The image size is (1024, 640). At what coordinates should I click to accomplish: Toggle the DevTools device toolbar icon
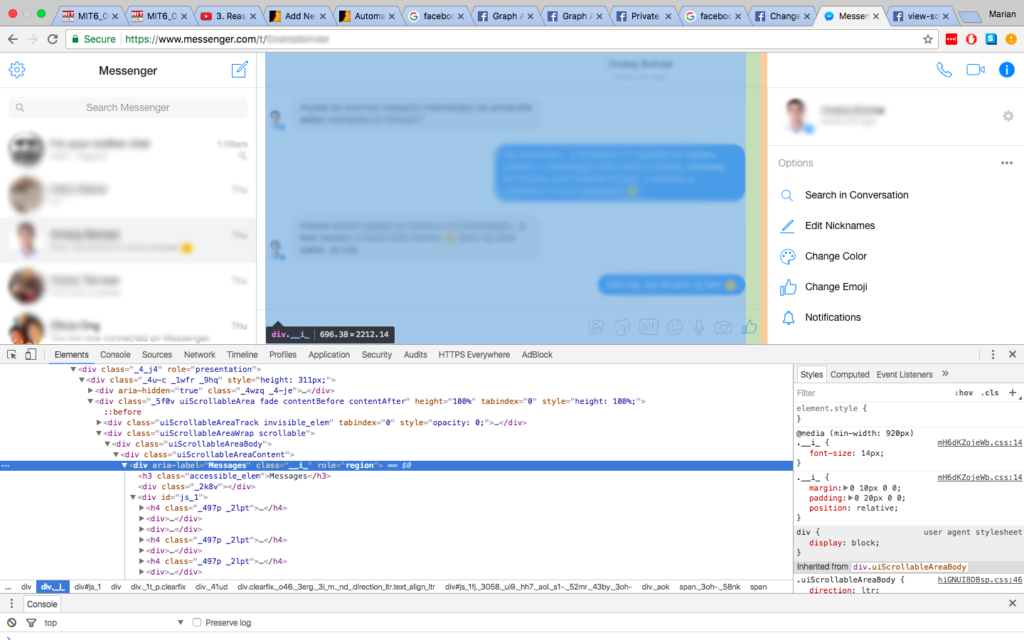pos(30,354)
